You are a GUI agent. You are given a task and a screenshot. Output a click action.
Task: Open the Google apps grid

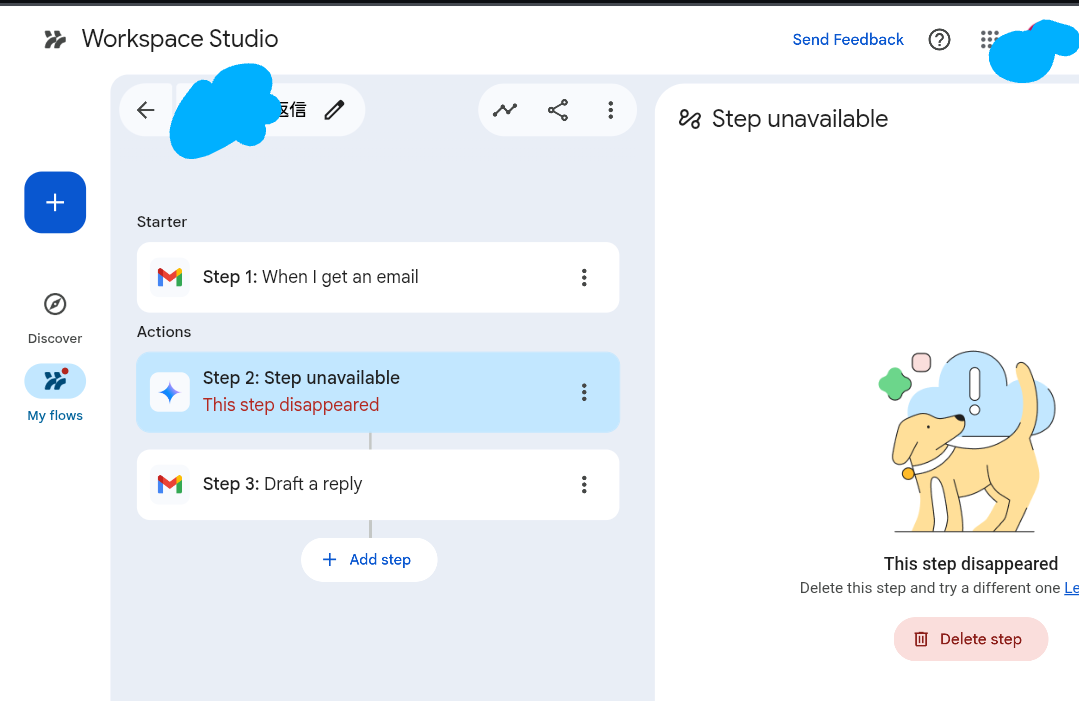pyautogui.click(x=989, y=40)
